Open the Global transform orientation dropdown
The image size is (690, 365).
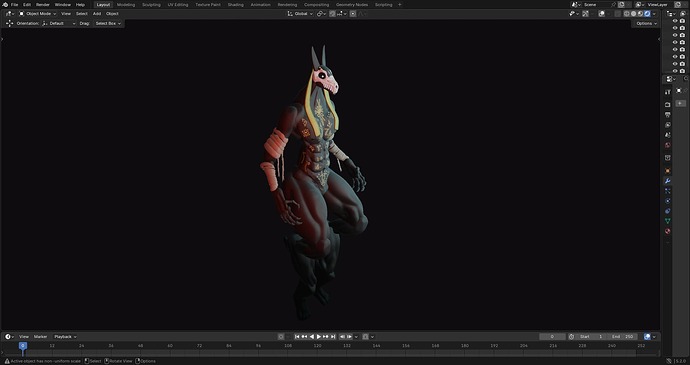[x=300, y=14]
